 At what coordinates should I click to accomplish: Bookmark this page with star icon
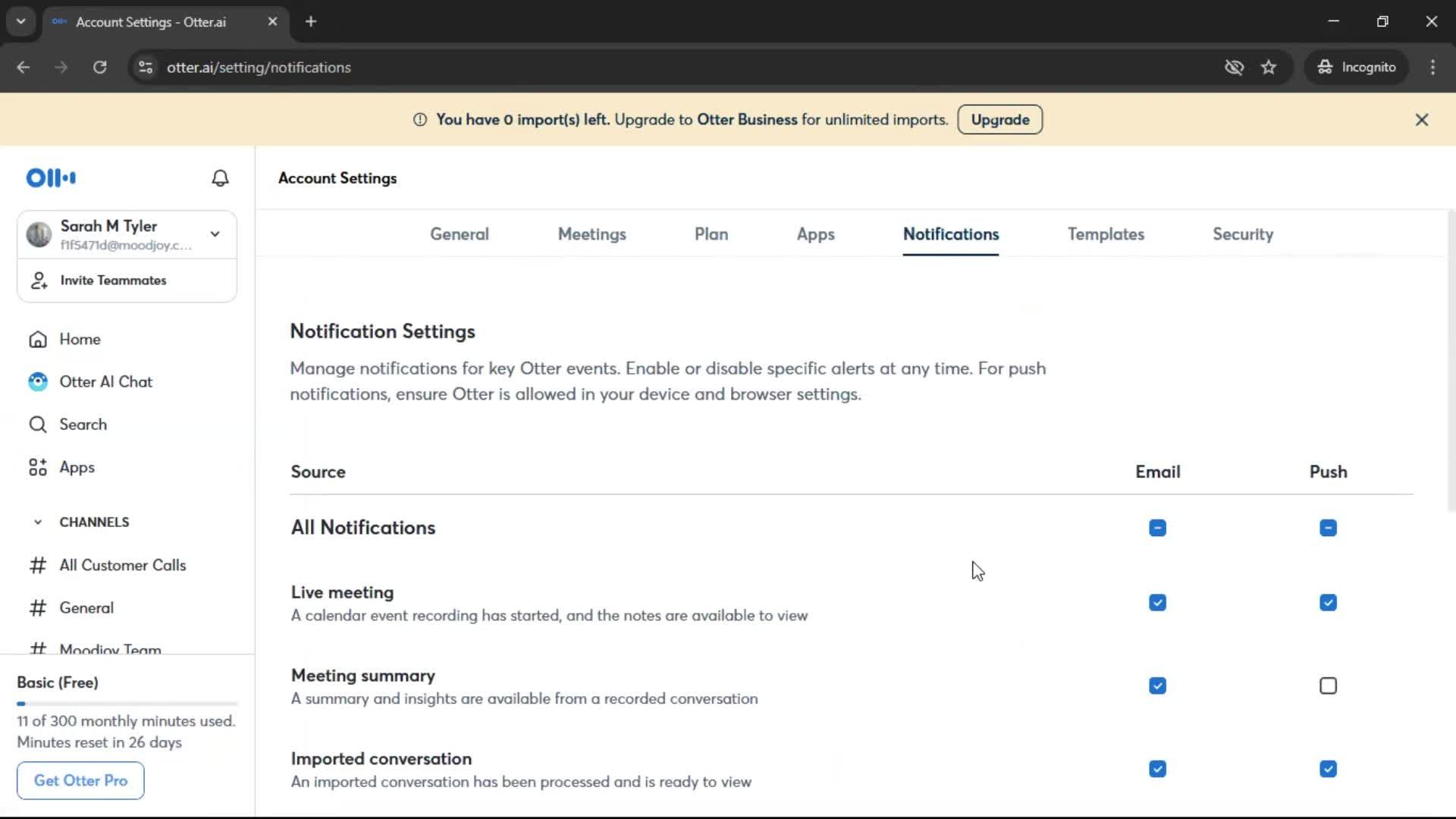[1269, 67]
